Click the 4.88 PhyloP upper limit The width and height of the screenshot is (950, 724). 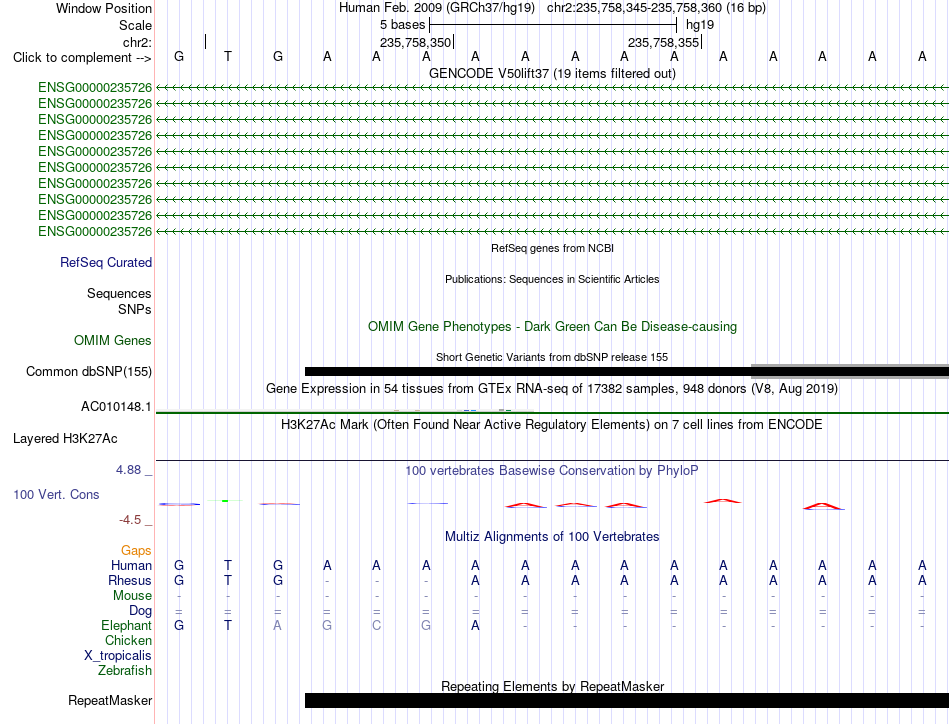pyautogui.click(x=128, y=470)
